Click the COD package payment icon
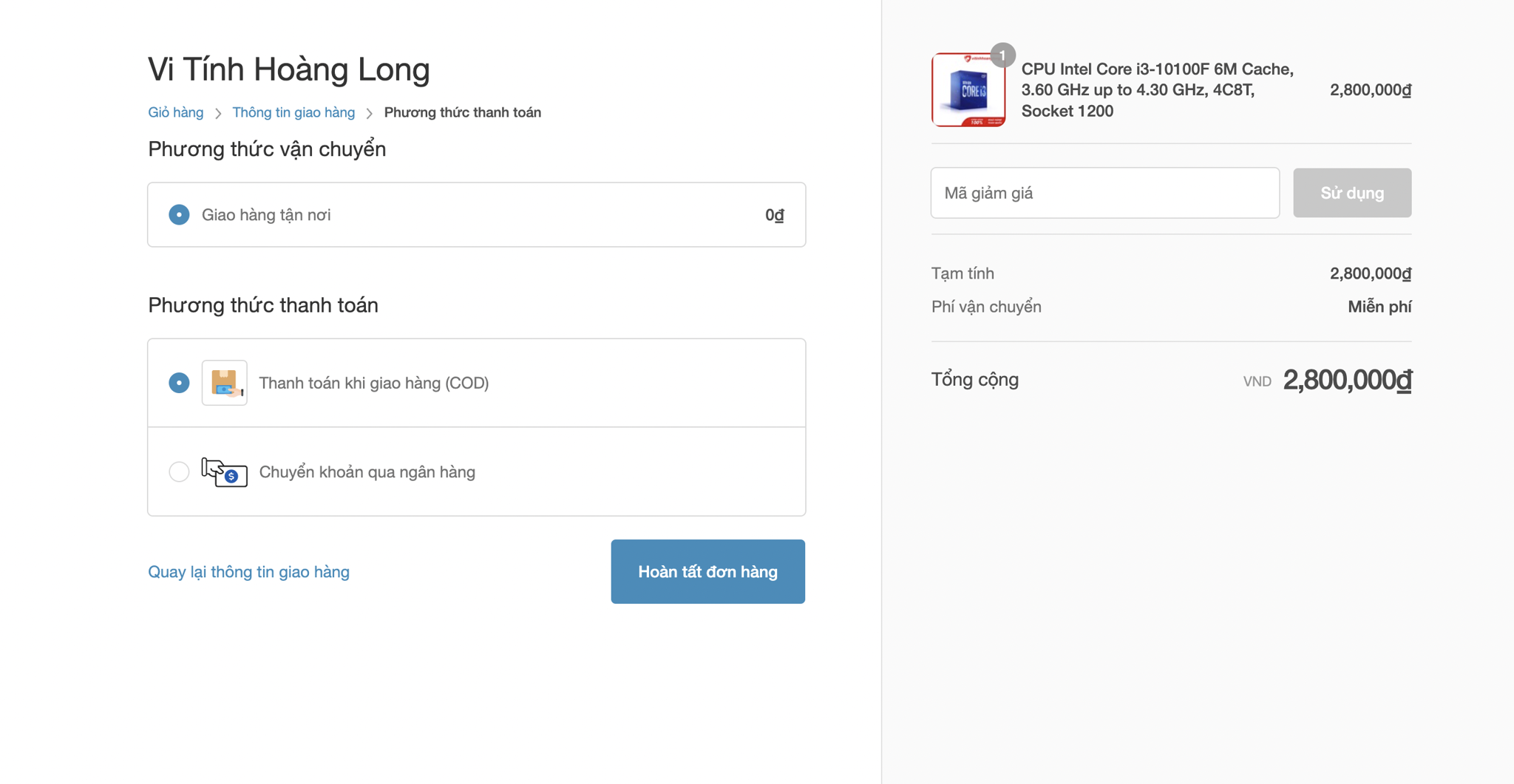The image size is (1514, 784). click(x=225, y=383)
